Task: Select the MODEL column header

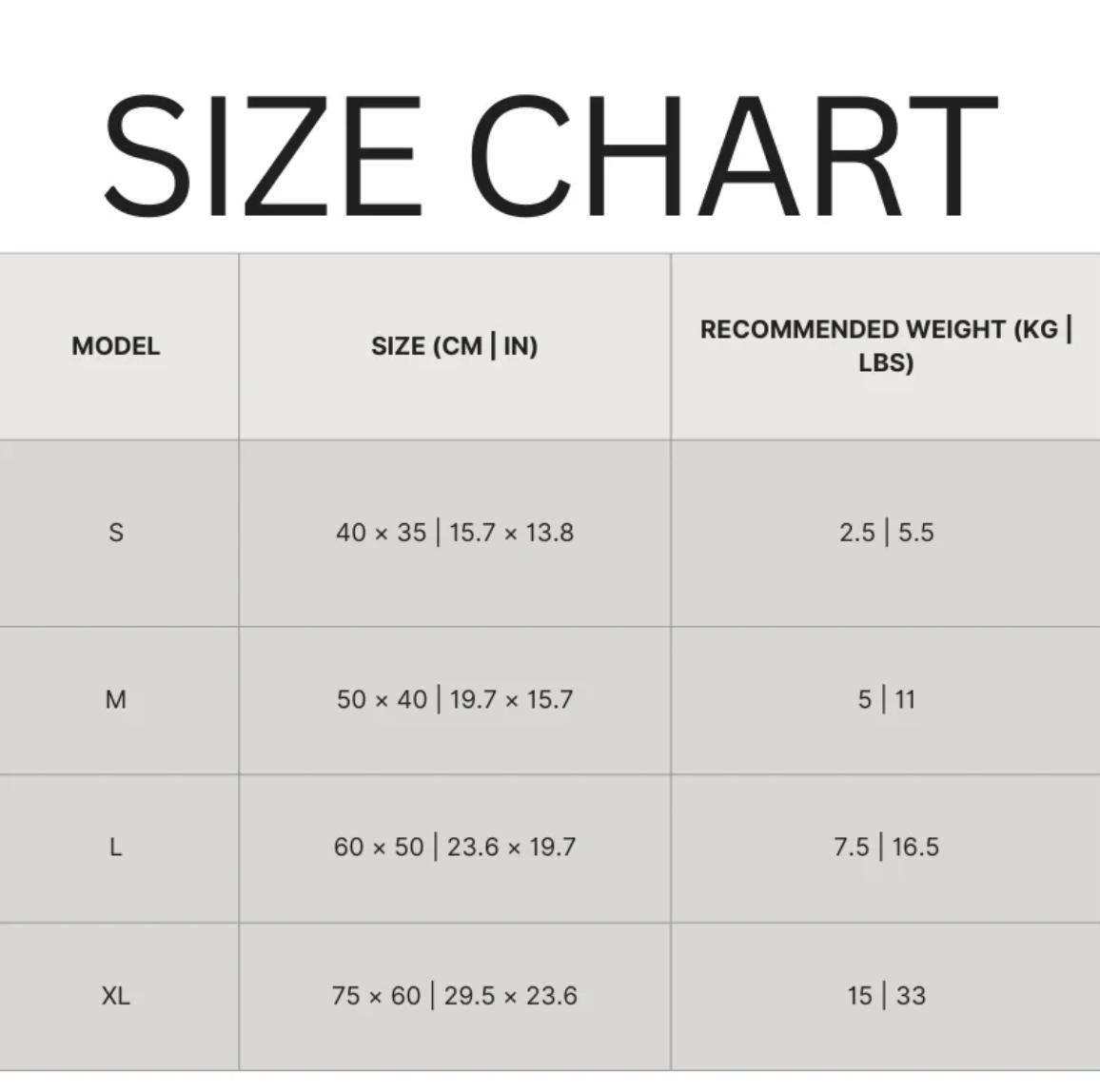Action: [116, 346]
